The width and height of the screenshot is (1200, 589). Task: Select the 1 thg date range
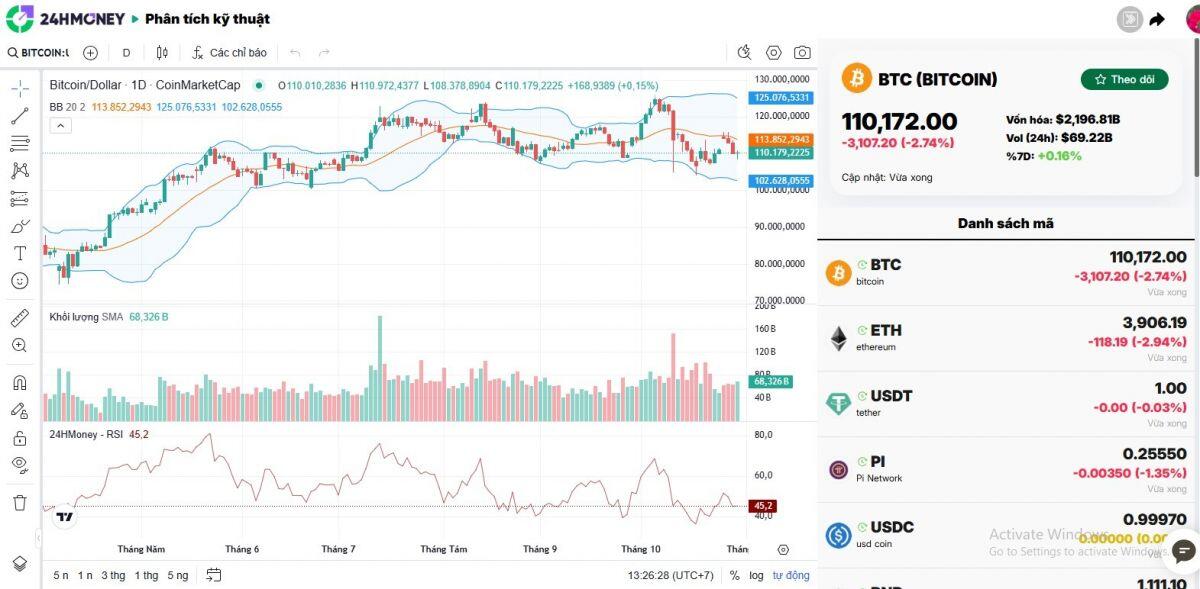(146, 575)
